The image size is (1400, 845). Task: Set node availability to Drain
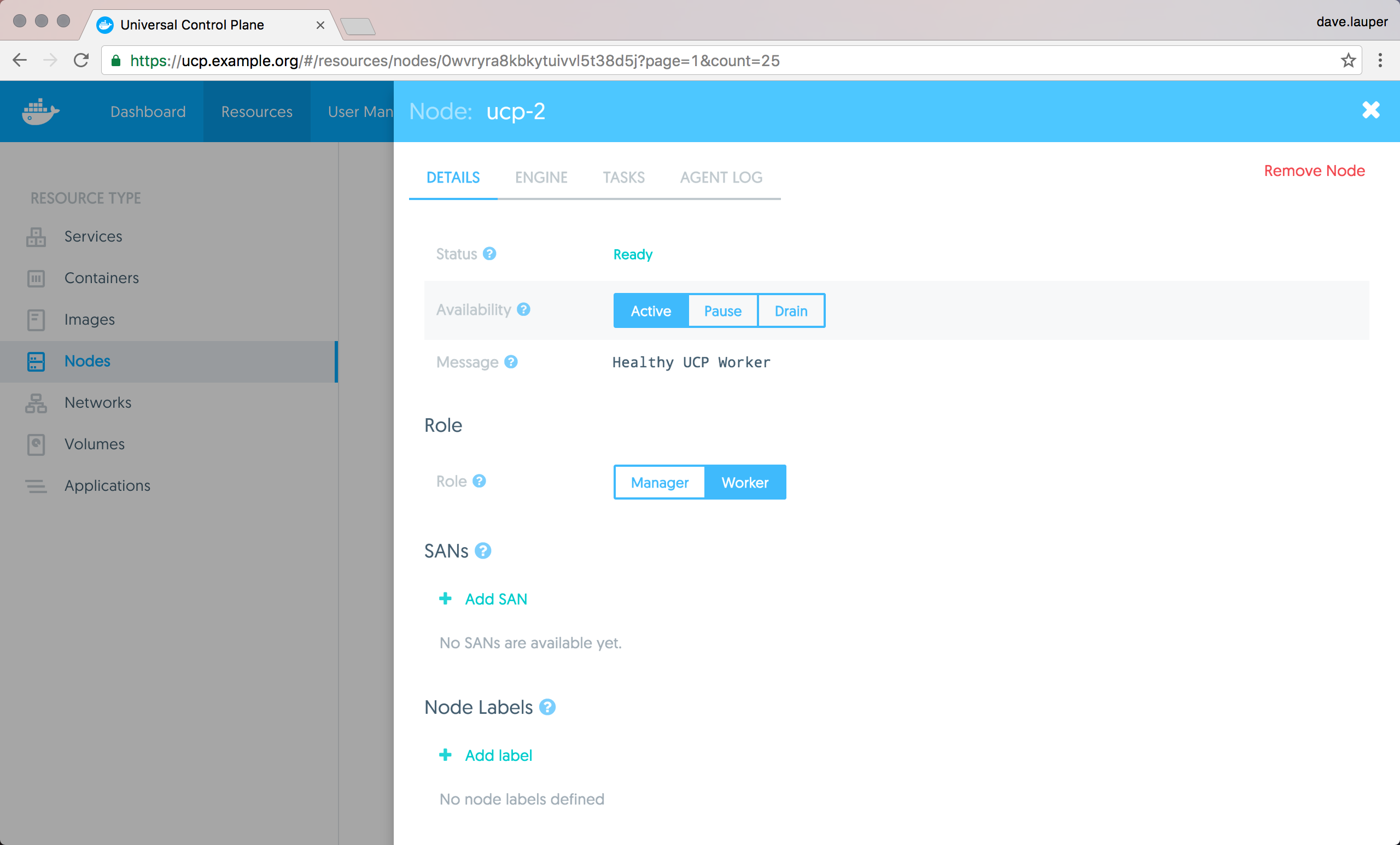[791, 310]
